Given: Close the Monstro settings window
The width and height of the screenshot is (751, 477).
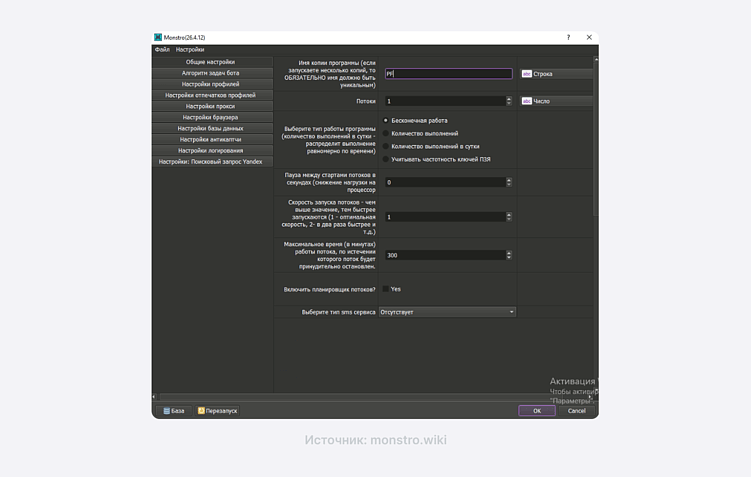Looking at the screenshot, I should (x=589, y=37).
